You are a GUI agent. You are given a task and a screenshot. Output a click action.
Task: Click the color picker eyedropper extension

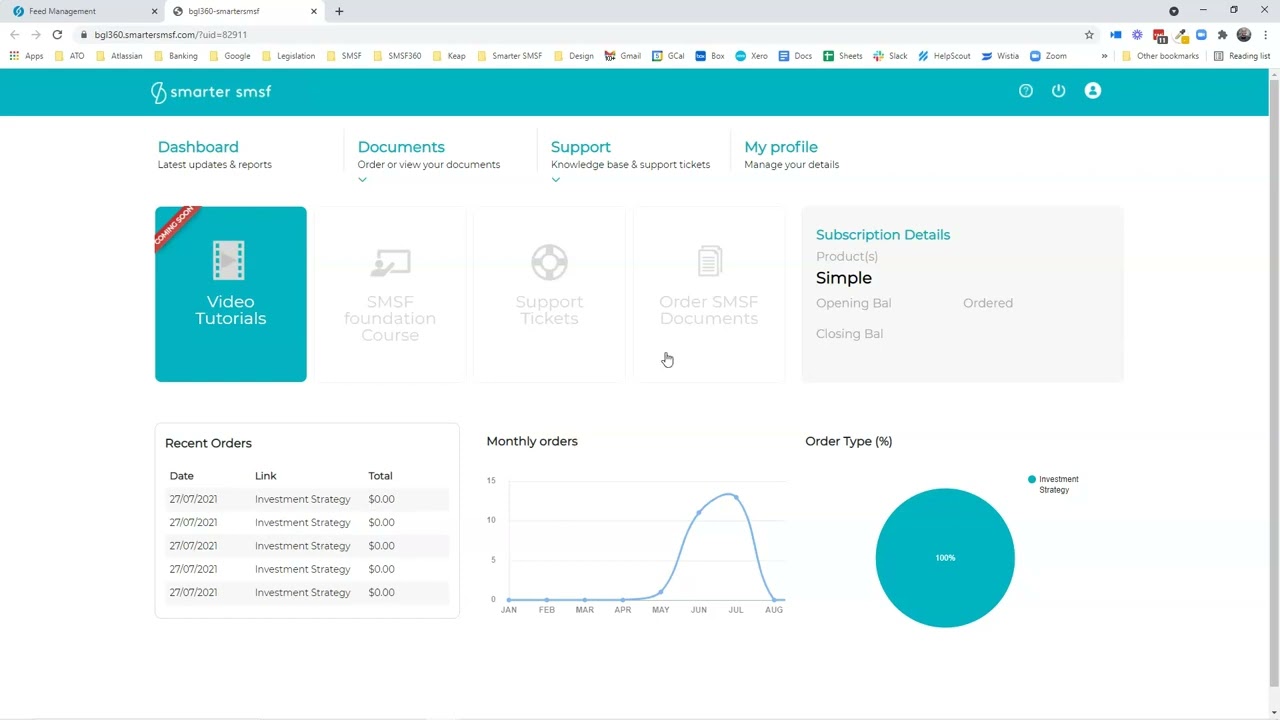coord(1180,34)
